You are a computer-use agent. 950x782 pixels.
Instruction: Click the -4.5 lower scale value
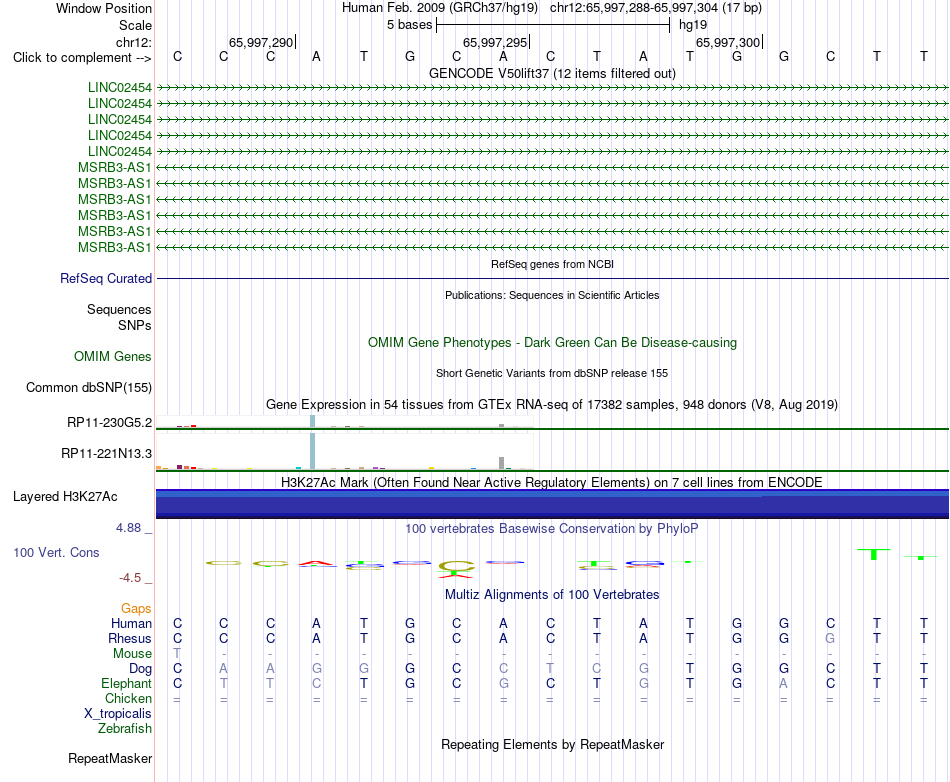coord(130,578)
